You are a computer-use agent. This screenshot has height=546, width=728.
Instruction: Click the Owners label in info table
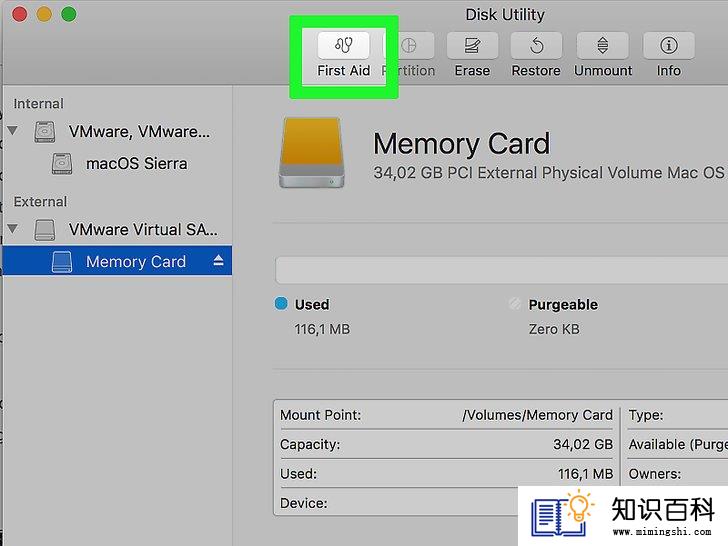(x=655, y=474)
